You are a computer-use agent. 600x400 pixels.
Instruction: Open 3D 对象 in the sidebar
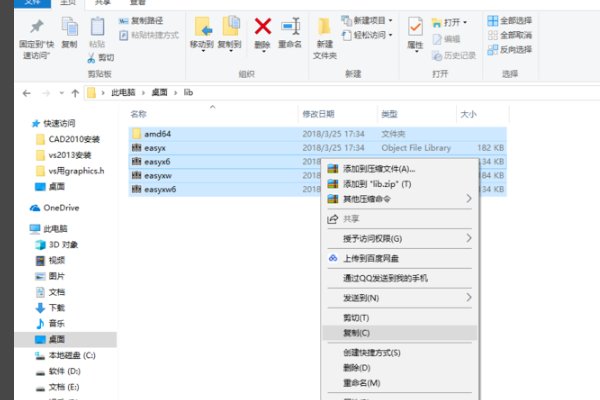coord(63,245)
